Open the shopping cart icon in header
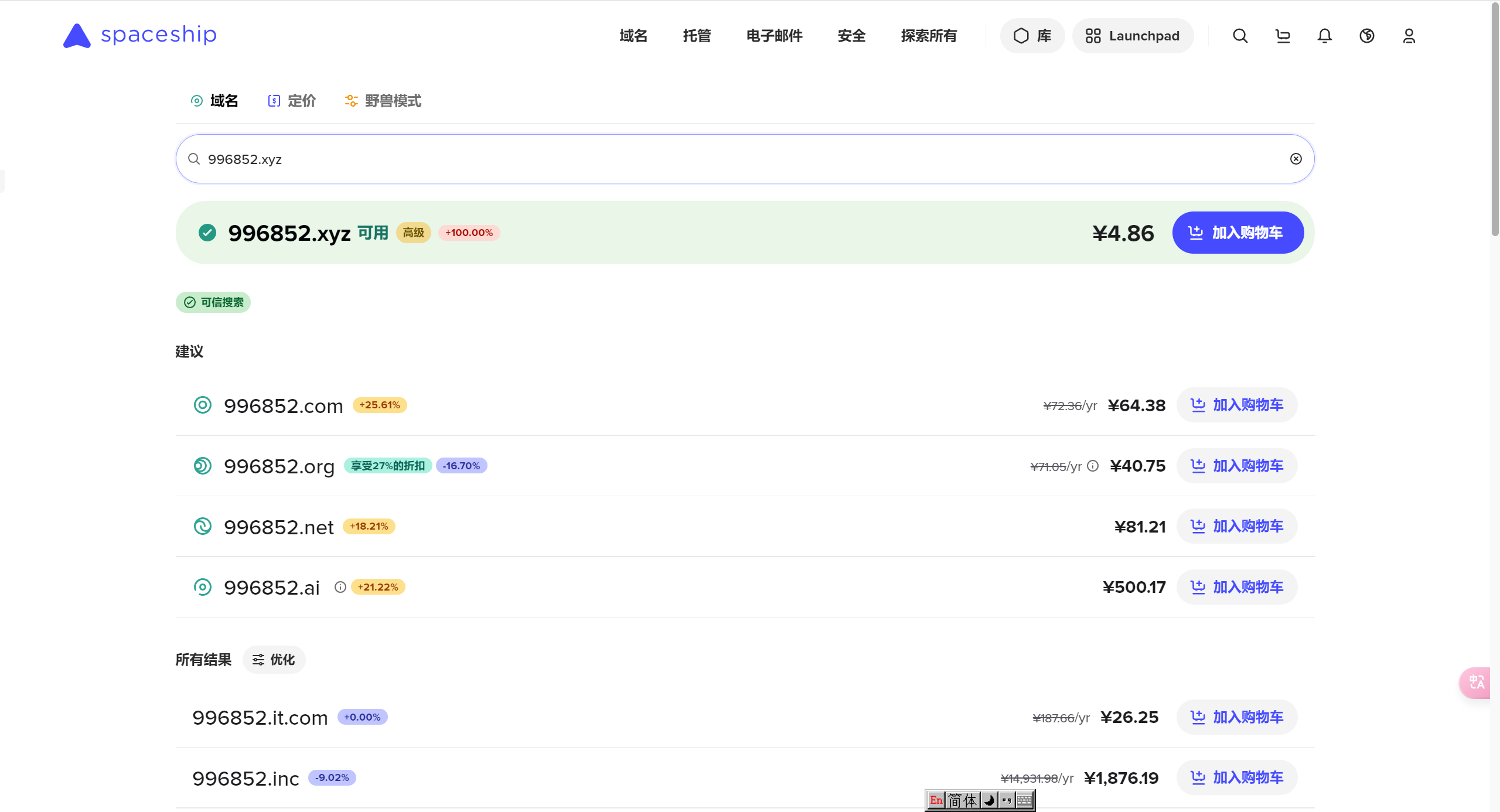This screenshot has height=812, width=1500. 1283,36
